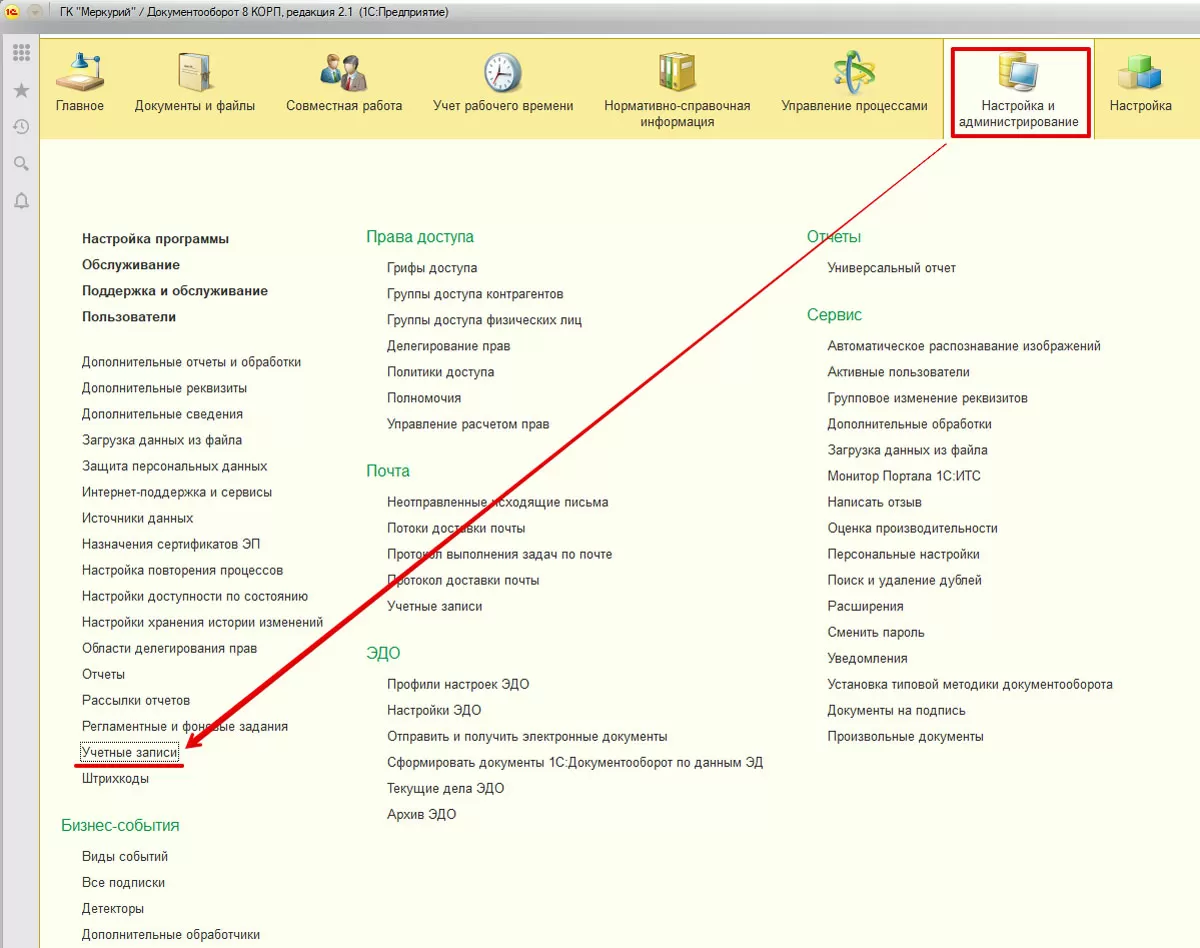Viewport: 1200px width, 948px height.
Task: Open Управление процессами section
Action: (x=855, y=84)
